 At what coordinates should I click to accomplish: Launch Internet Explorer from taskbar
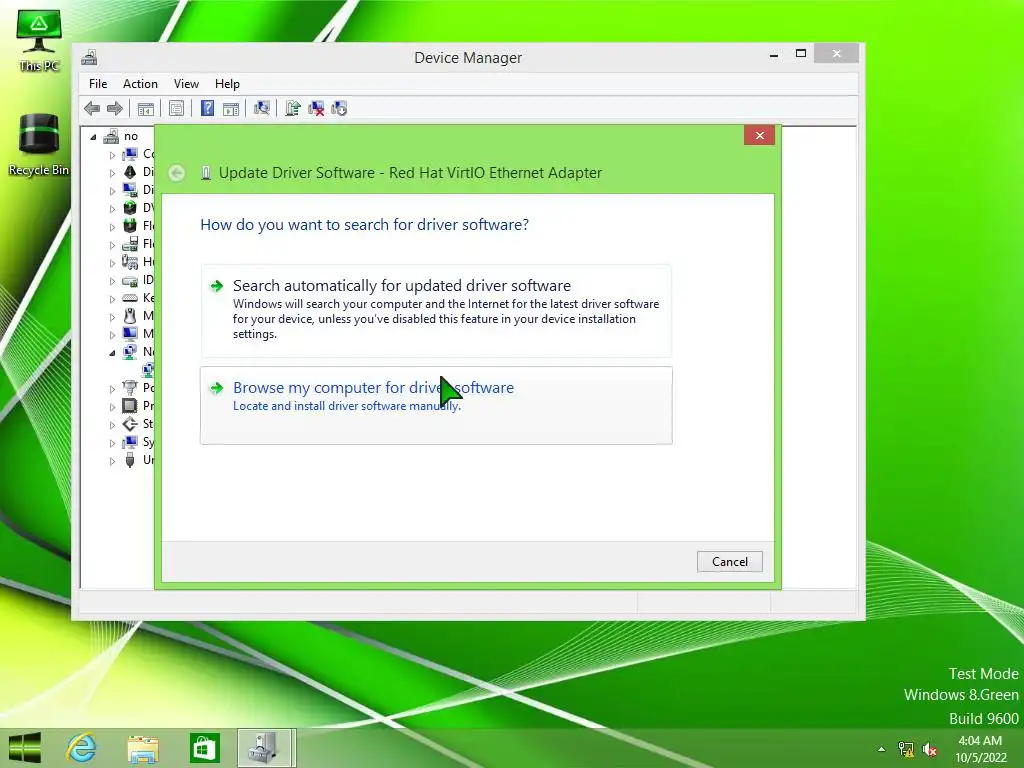[x=82, y=748]
